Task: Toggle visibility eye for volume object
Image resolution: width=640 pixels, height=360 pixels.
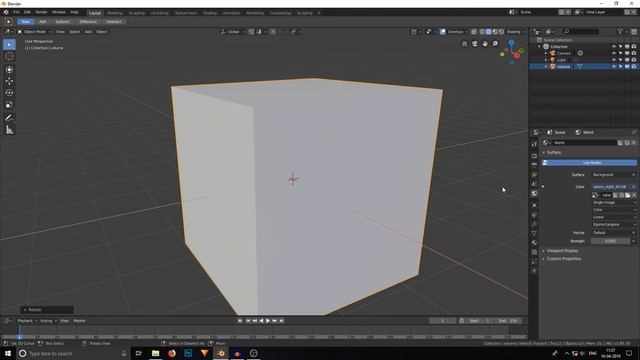Action: (x=613, y=66)
